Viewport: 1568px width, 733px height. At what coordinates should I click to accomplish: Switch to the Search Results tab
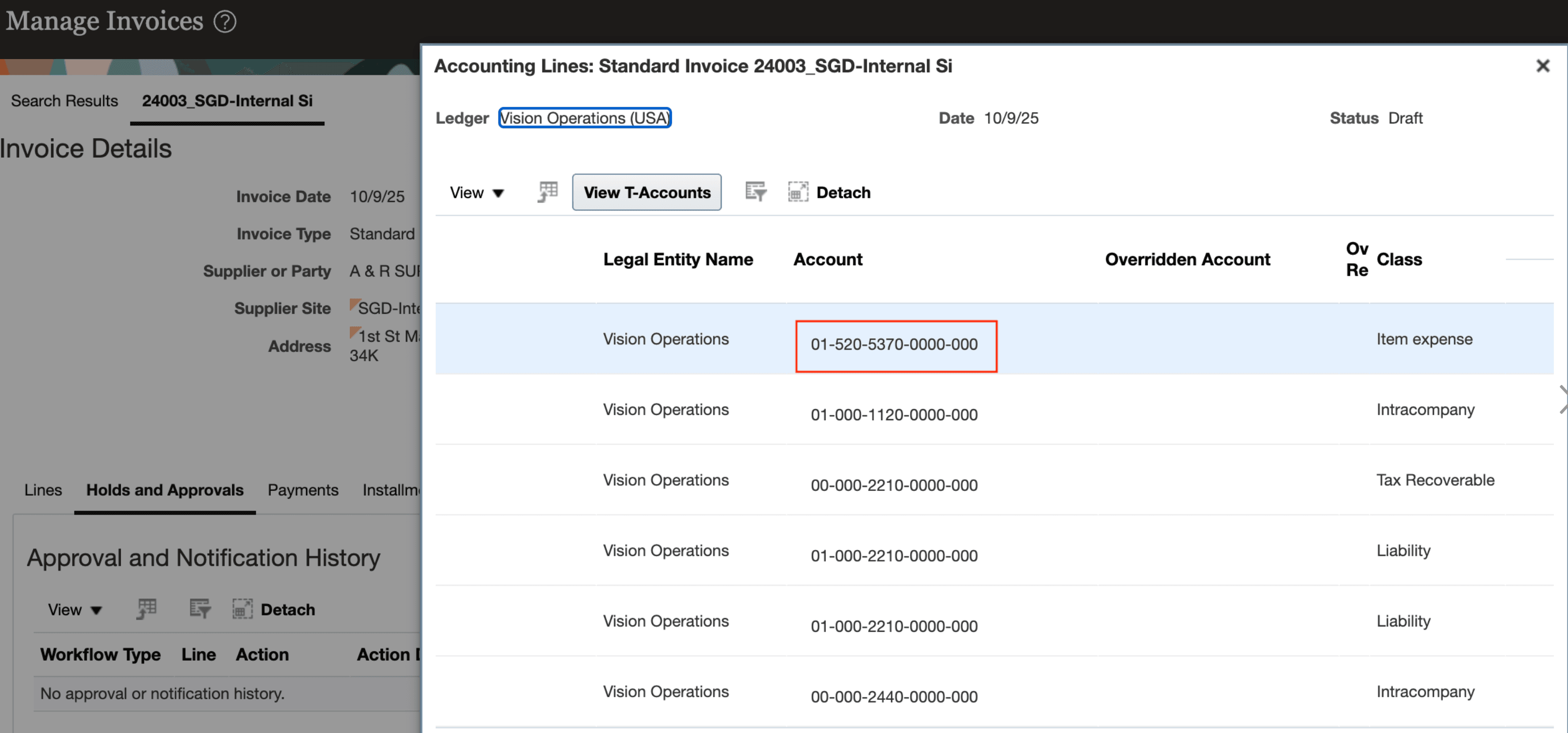64,101
